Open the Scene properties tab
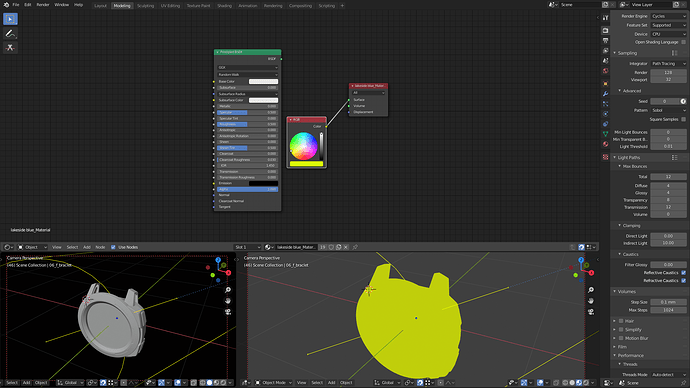This screenshot has height=388, width=690. pyautogui.click(x=606, y=61)
